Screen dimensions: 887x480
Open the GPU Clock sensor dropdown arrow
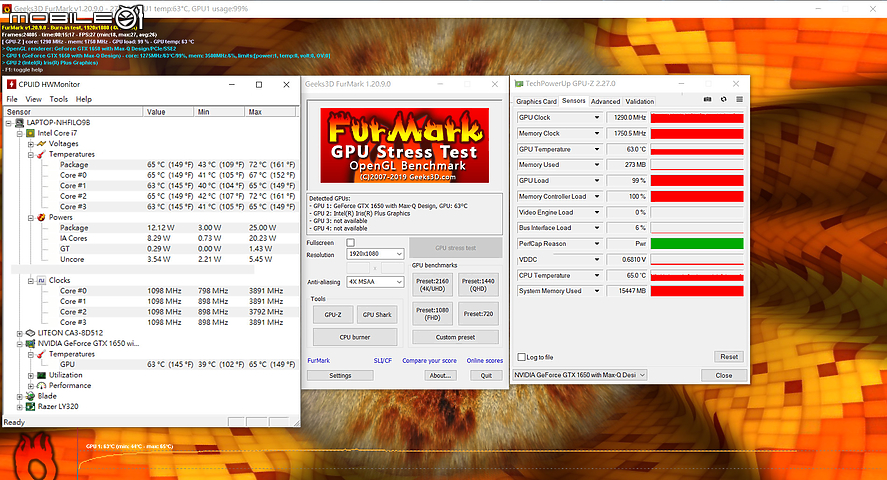596,118
